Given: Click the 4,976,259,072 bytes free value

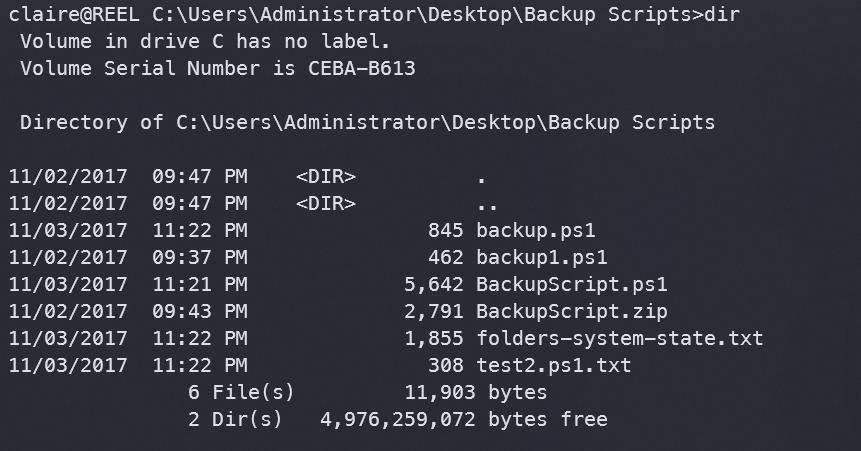Looking at the screenshot, I should point(463,419).
